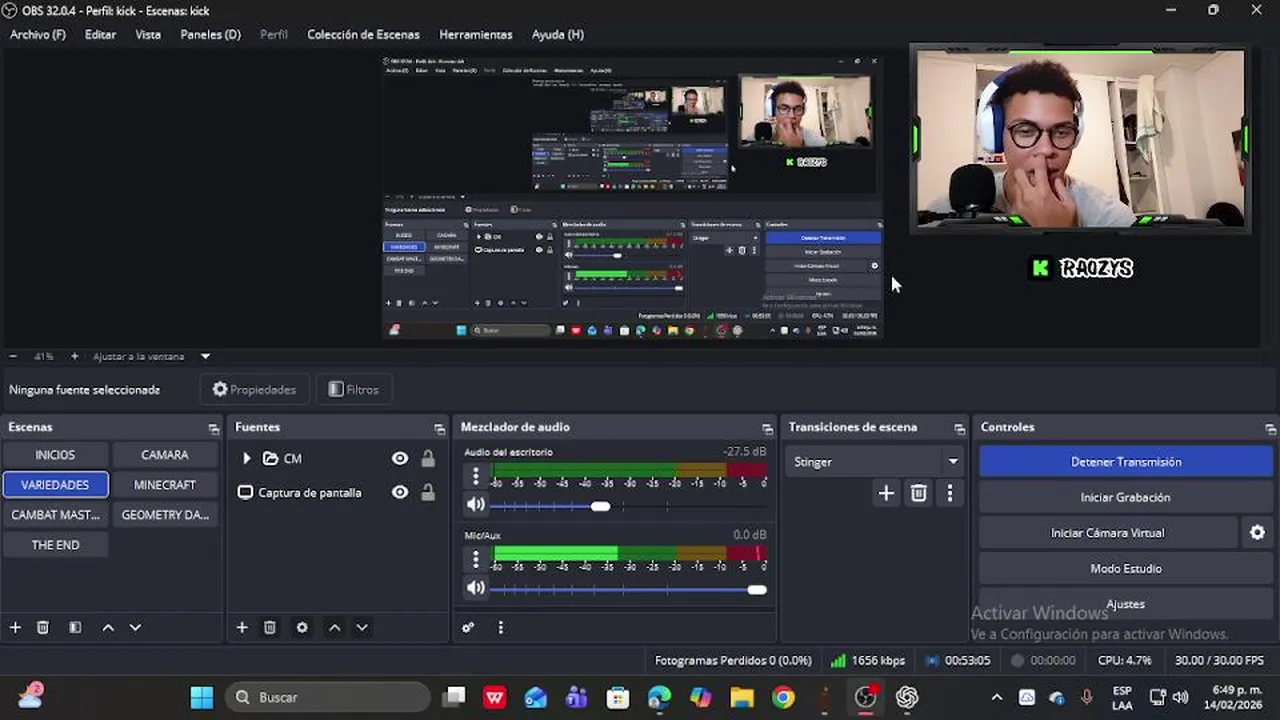The image size is (1280, 720).
Task: Move source up arrow in Fuentes
Action: point(335,627)
